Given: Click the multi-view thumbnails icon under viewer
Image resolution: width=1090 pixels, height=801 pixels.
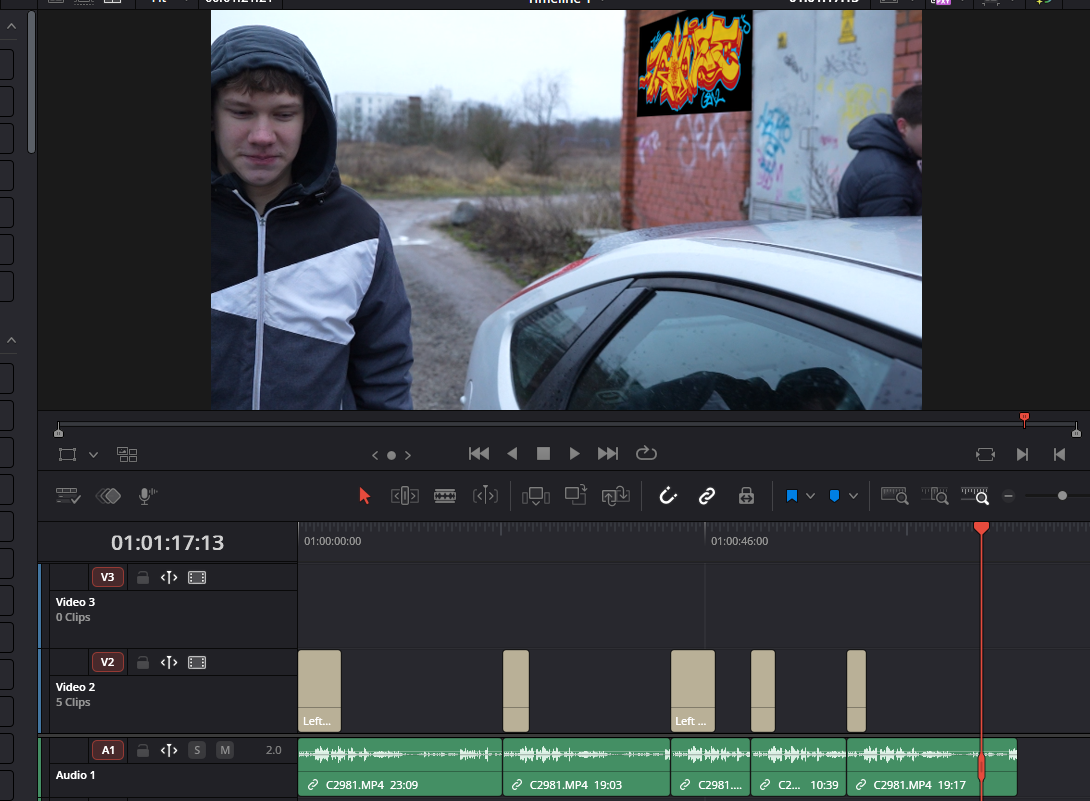Looking at the screenshot, I should [127, 455].
